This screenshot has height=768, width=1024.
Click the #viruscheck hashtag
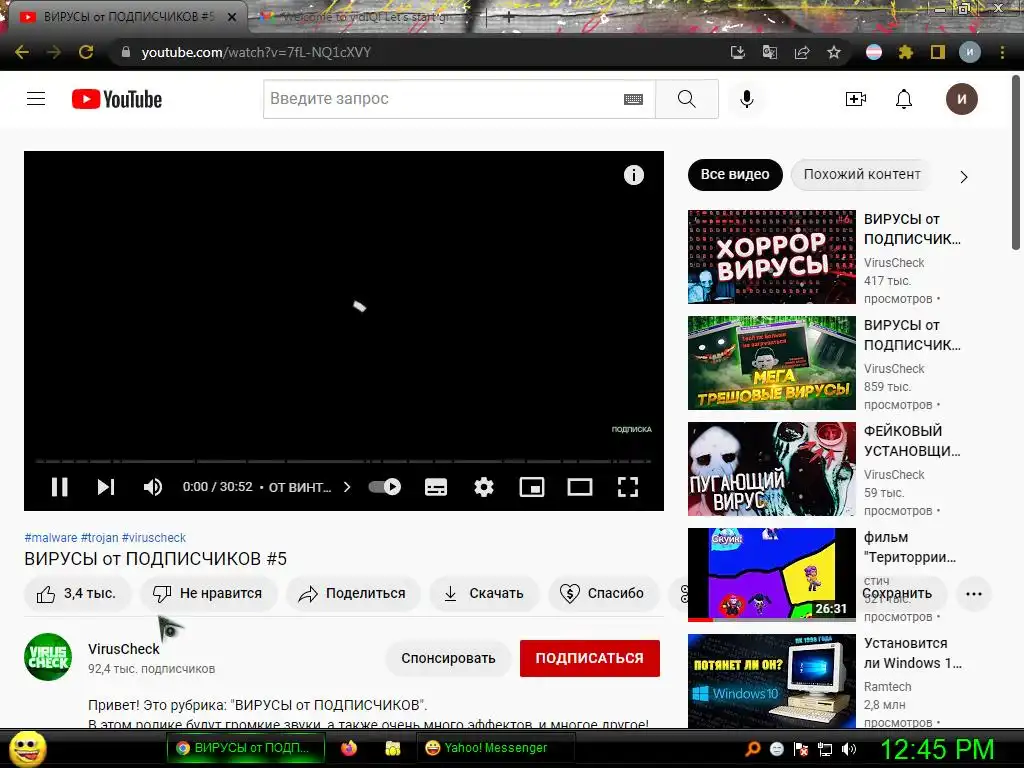[153, 537]
